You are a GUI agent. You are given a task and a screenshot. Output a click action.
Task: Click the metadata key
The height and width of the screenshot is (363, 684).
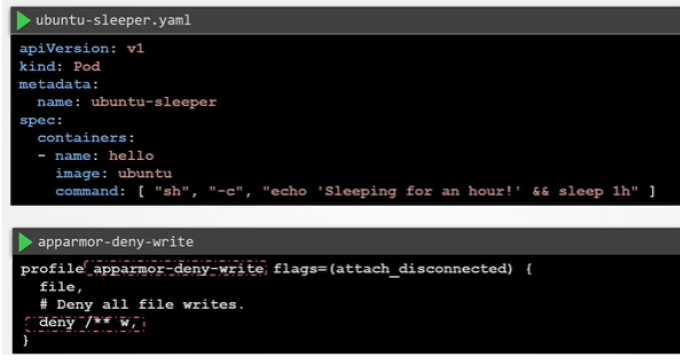55,84
